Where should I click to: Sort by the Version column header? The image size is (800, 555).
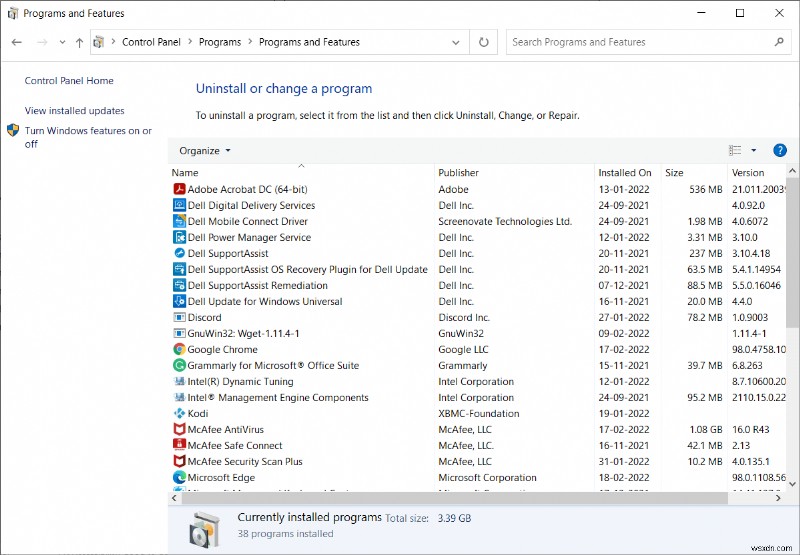pos(756,172)
